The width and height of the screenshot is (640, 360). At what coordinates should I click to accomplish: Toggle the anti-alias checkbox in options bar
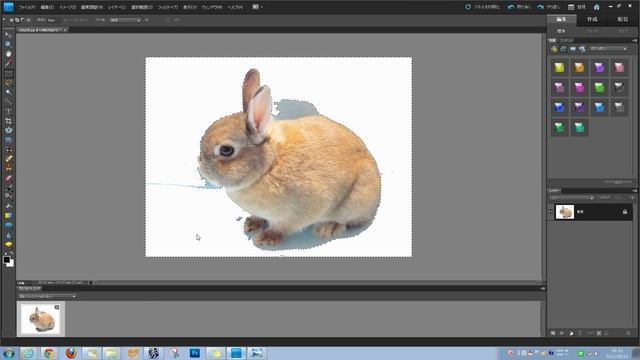tap(66, 20)
